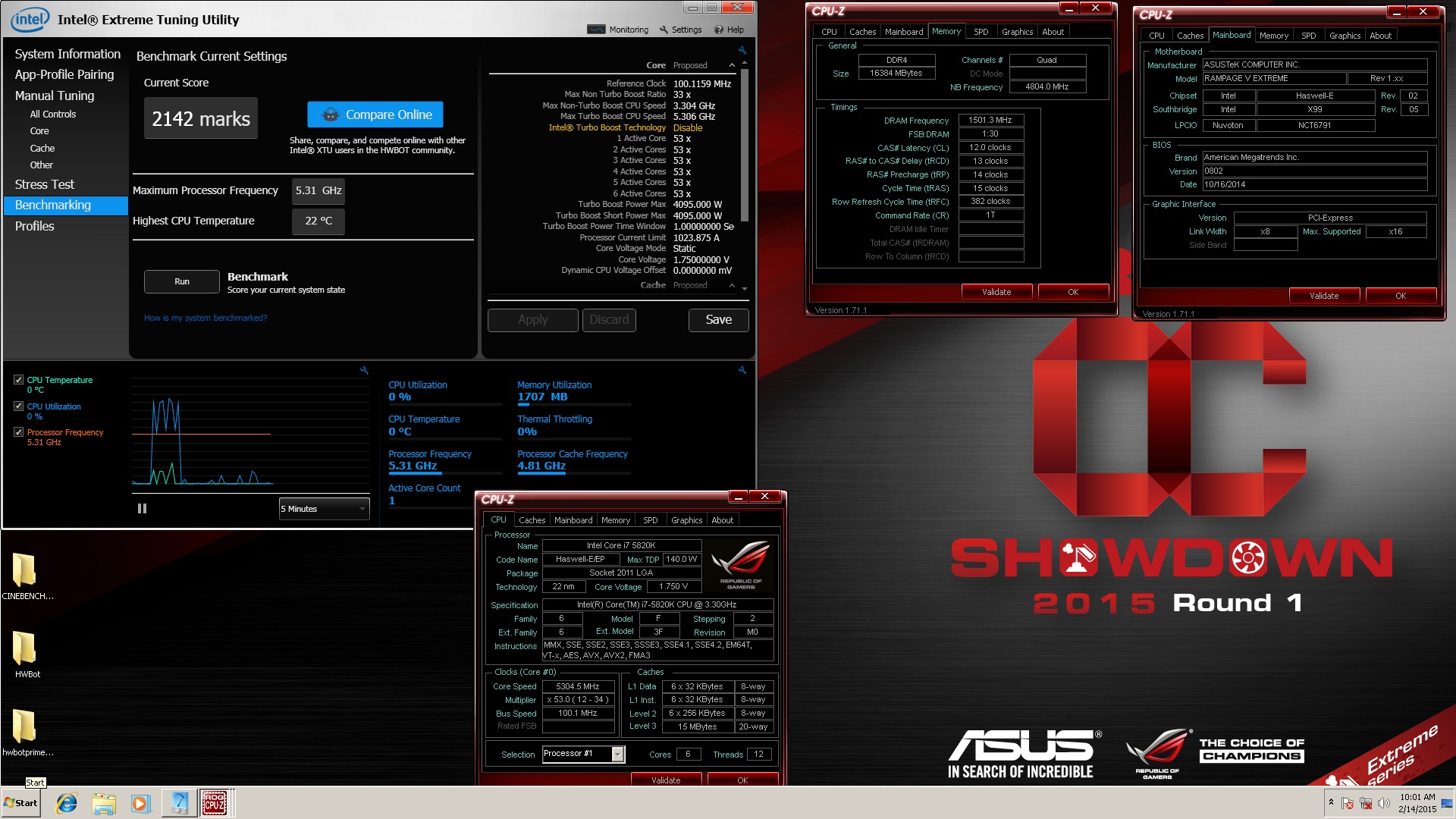Select Manual Tuning in the sidebar
The width and height of the screenshot is (1456, 819).
(55, 96)
